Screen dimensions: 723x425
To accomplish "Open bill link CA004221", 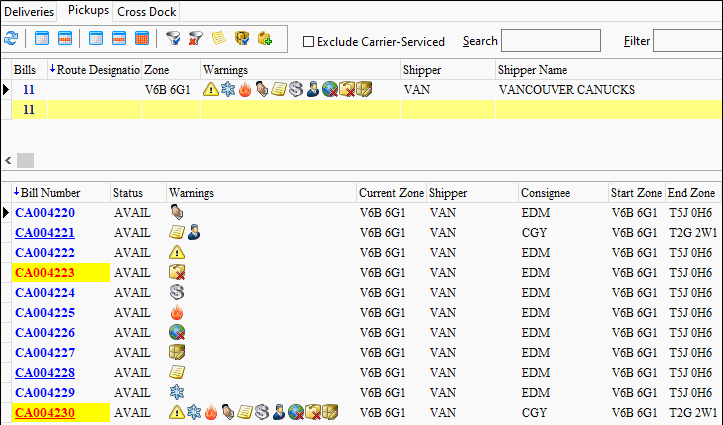I will pos(45,232).
